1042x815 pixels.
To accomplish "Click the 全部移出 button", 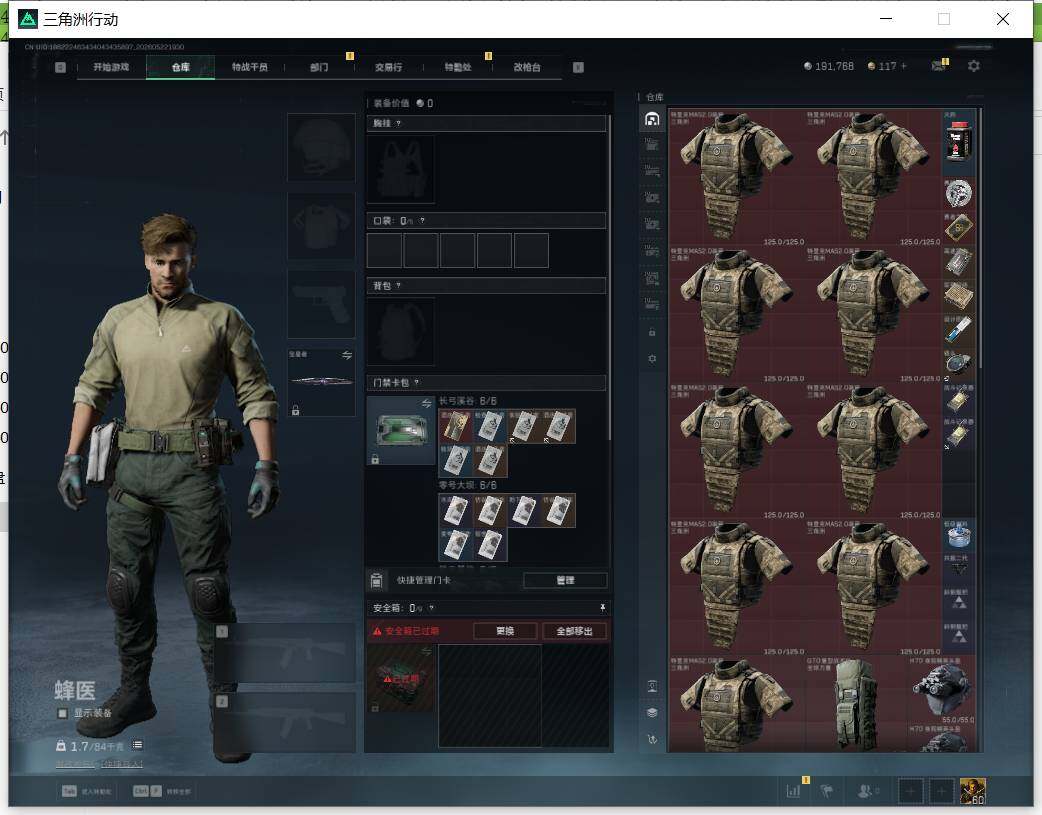I will click(x=574, y=631).
